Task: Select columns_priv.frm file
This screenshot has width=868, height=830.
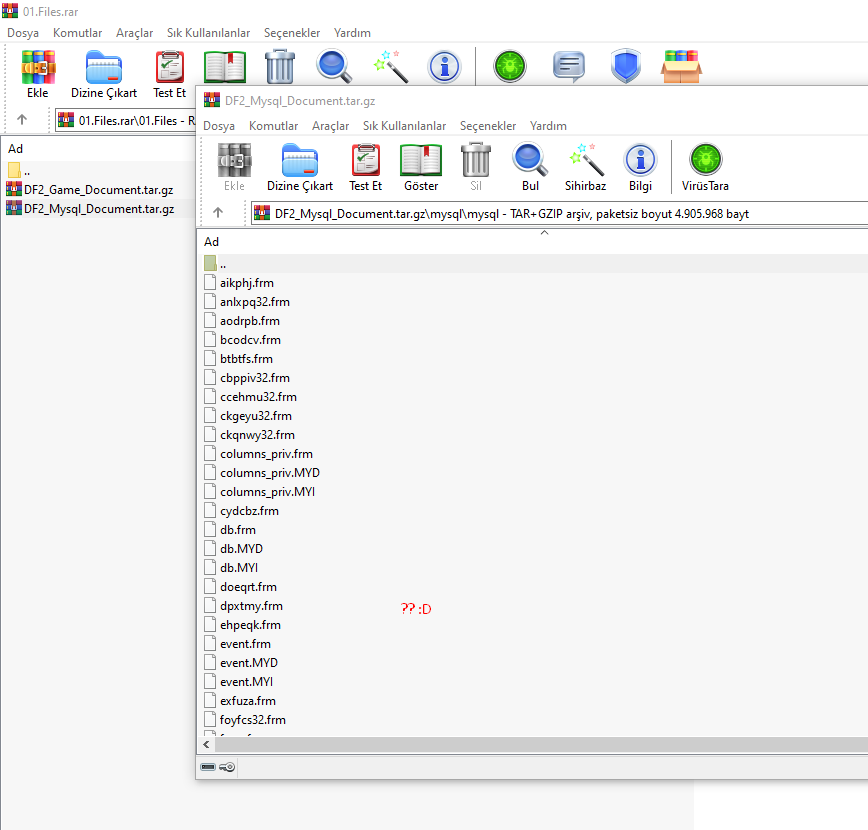Action: (259, 454)
